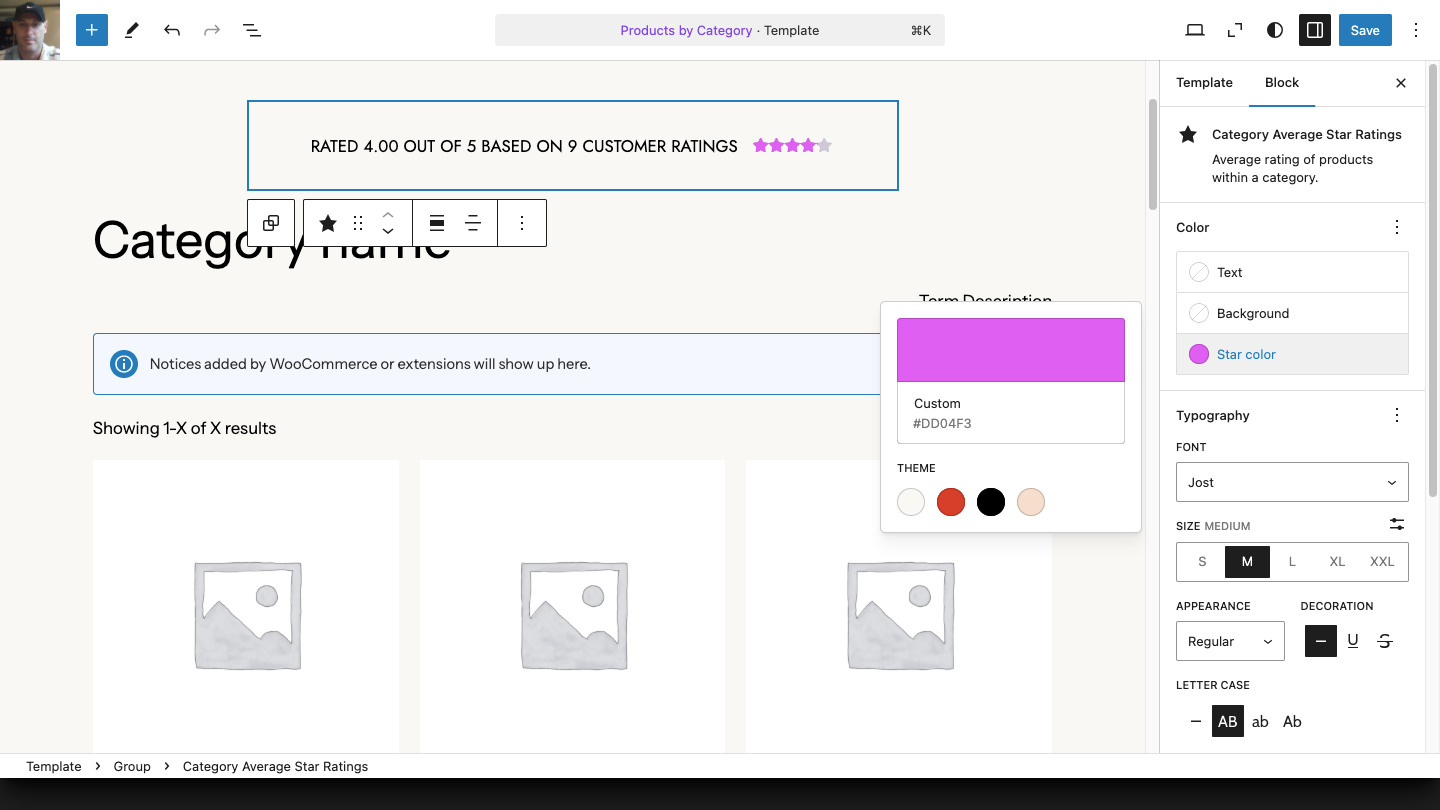Pick the red theme color swatch
The height and width of the screenshot is (810, 1440).
tap(950, 502)
